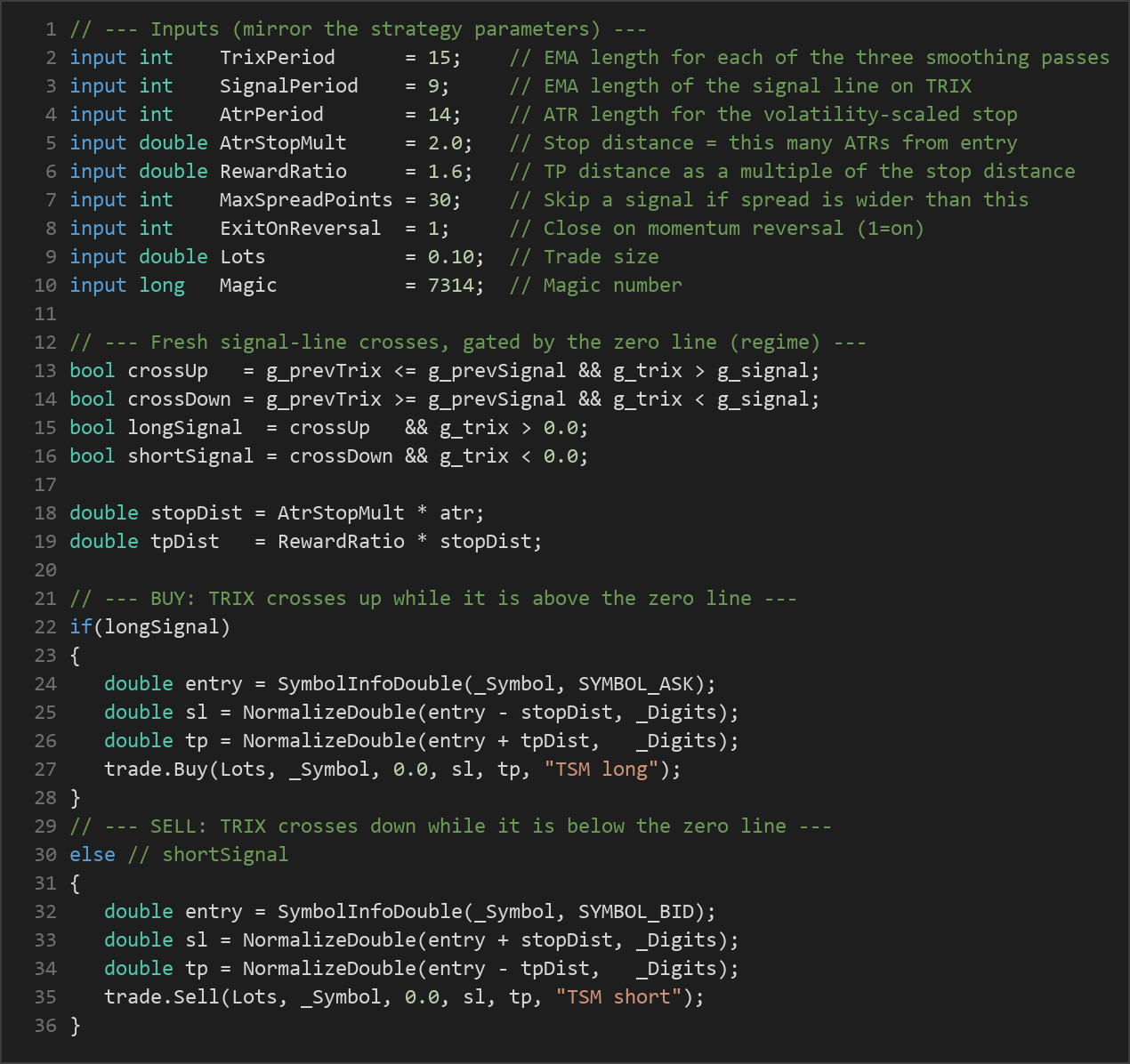Click the MaxSpreadPoints variable name
1130x1064 pixels.
tap(306, 200)
